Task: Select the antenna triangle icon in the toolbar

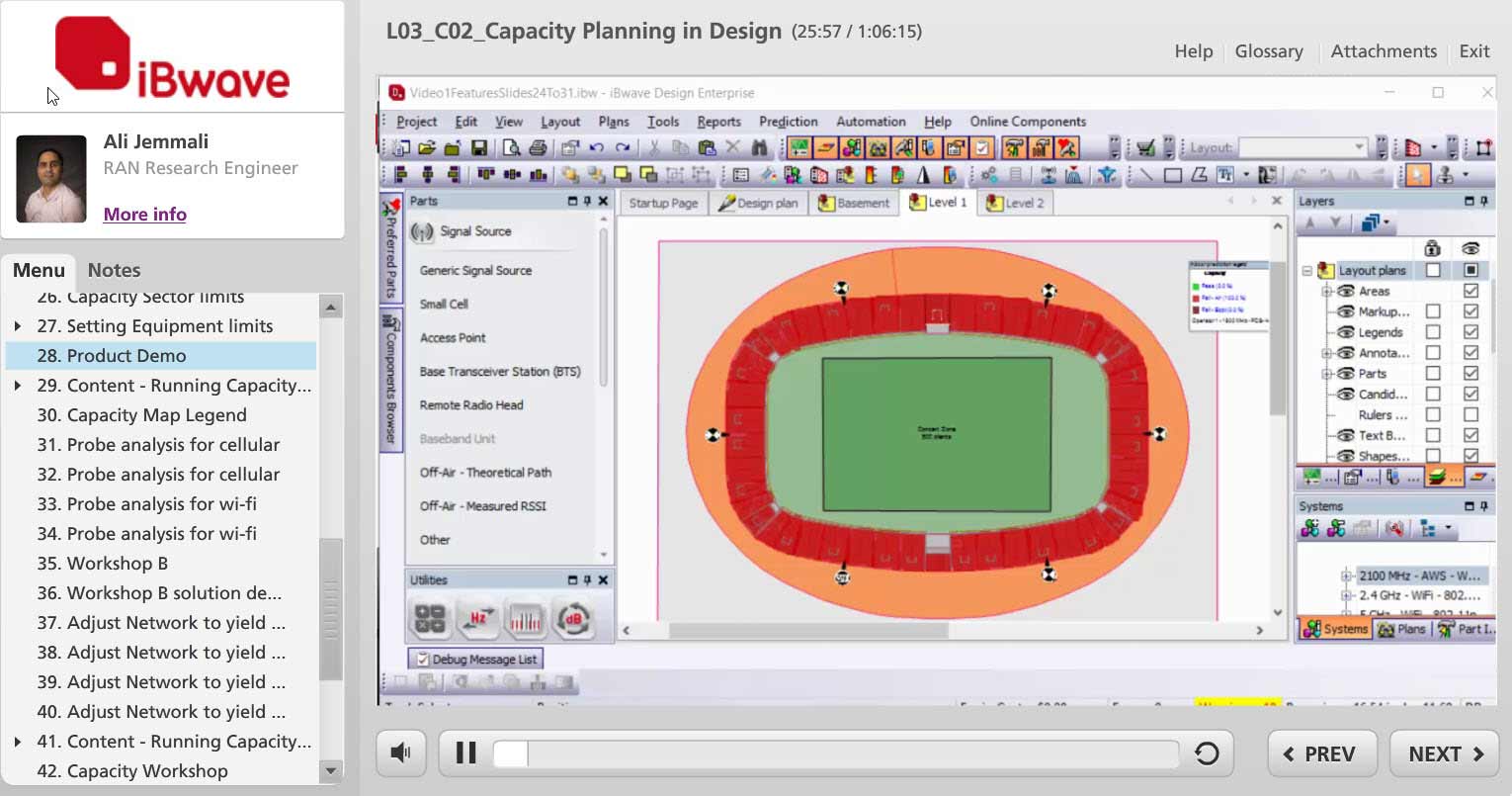Action: pos(923,175)
